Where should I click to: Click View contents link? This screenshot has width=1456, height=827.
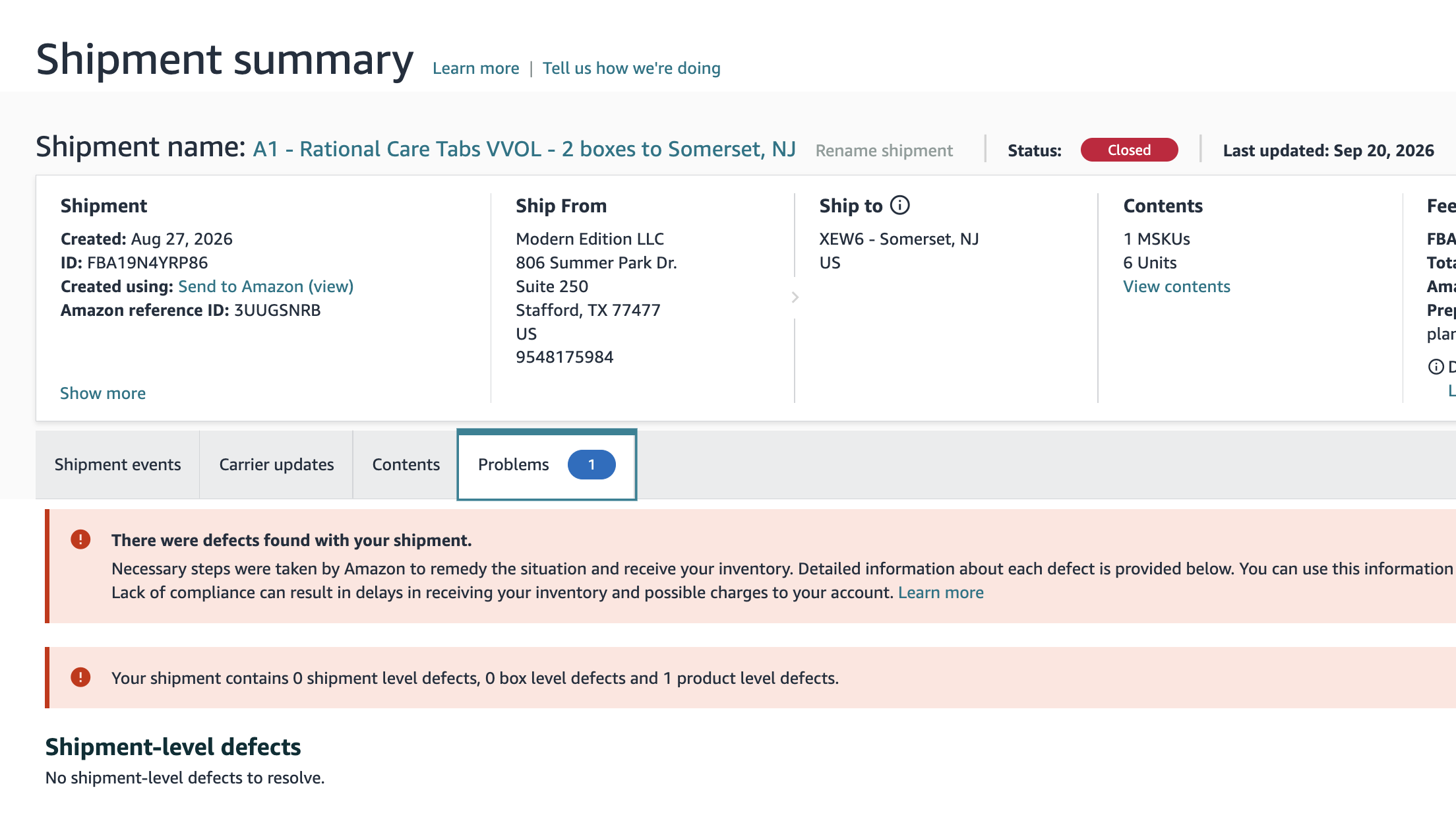click(1176, 286)
